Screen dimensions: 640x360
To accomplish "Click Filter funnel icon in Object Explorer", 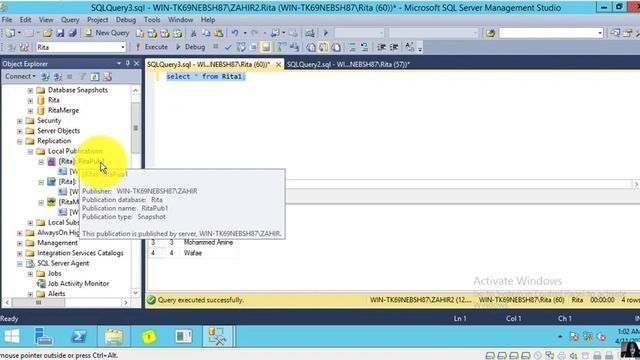I will pos(82,77).
